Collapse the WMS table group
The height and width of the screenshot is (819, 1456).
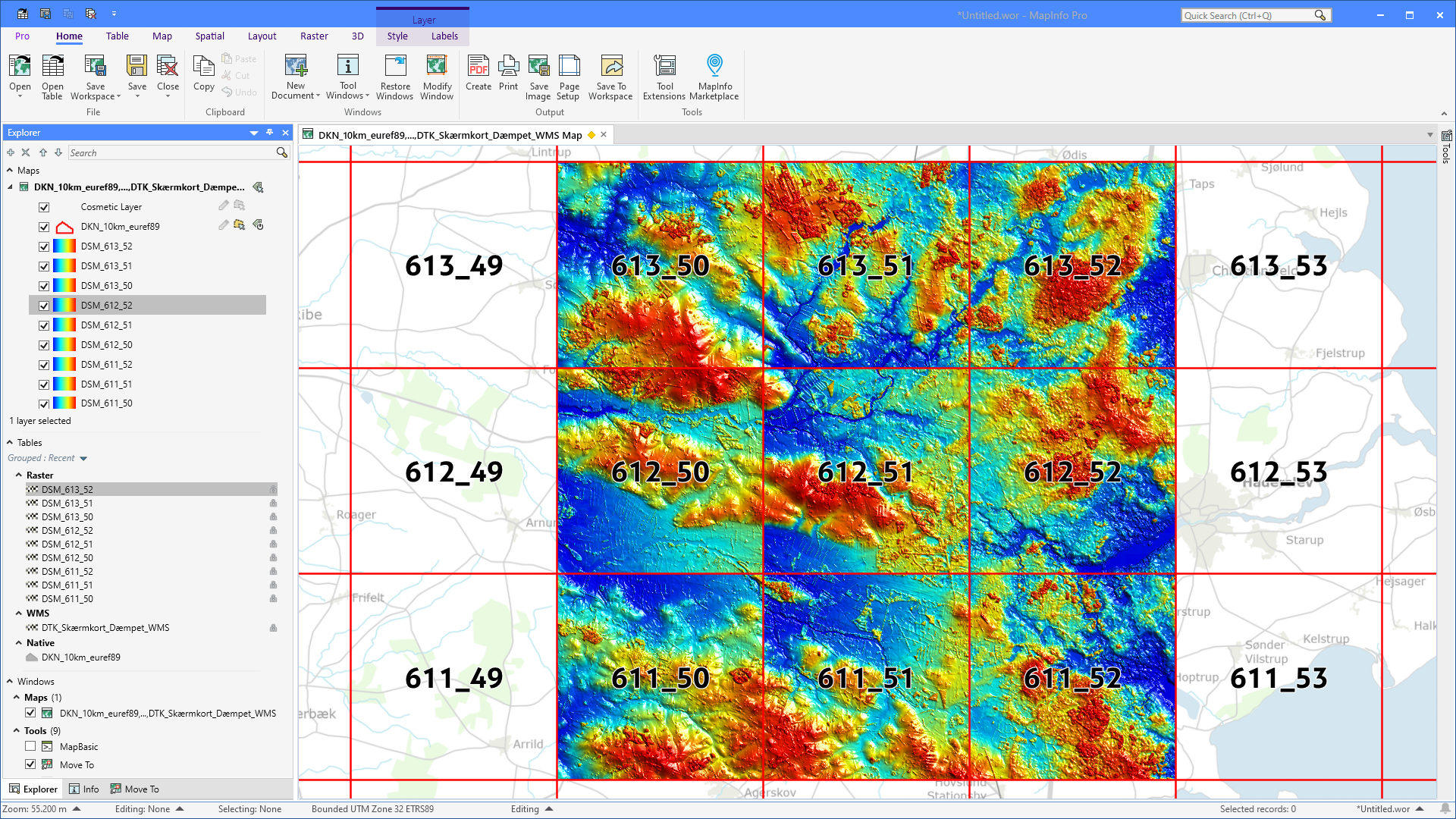tap(19, 613)
